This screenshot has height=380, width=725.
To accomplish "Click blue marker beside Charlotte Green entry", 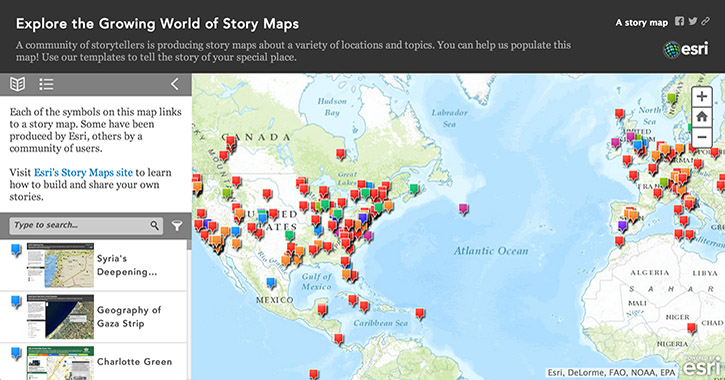I will (16, 354).
